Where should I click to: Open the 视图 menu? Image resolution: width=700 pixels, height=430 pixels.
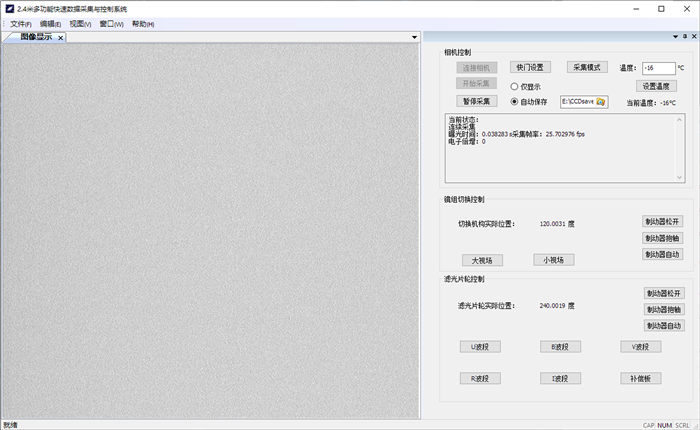[x=80, y=23]
